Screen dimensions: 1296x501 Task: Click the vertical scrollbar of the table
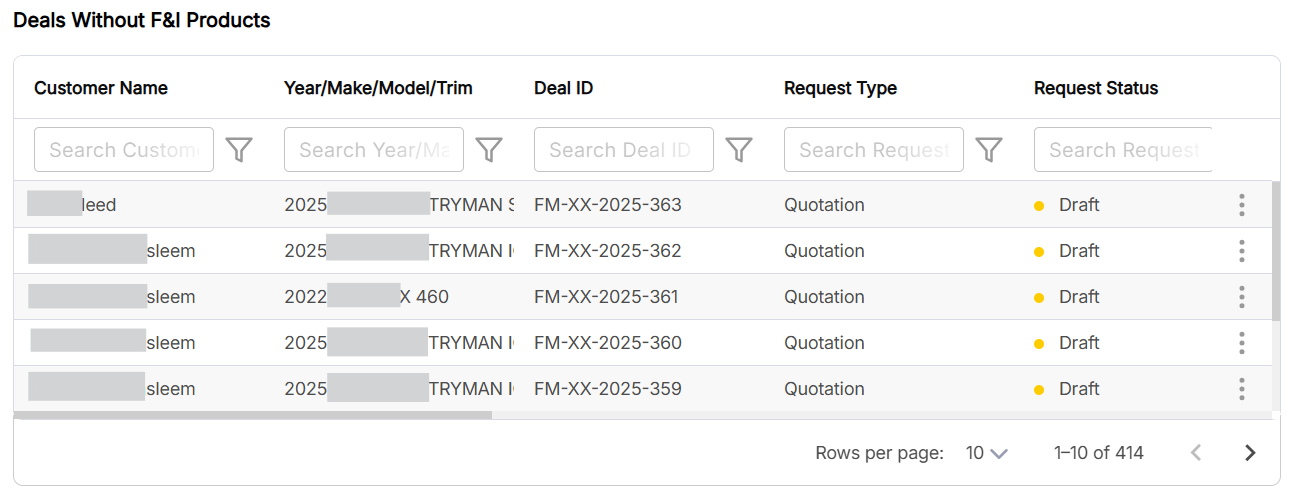(x=1275, y=250)
